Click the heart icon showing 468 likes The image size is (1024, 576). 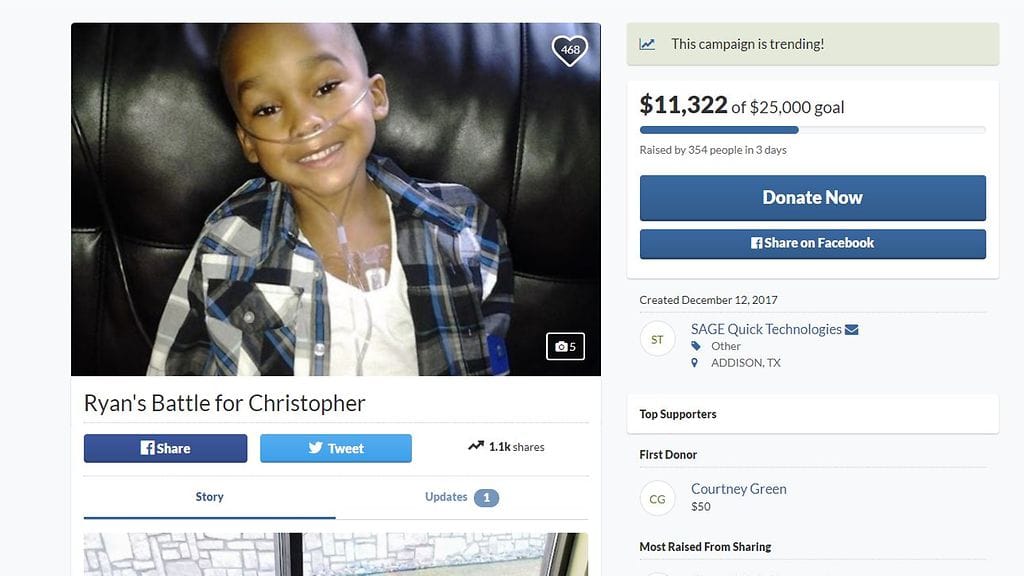coord(569,50)
